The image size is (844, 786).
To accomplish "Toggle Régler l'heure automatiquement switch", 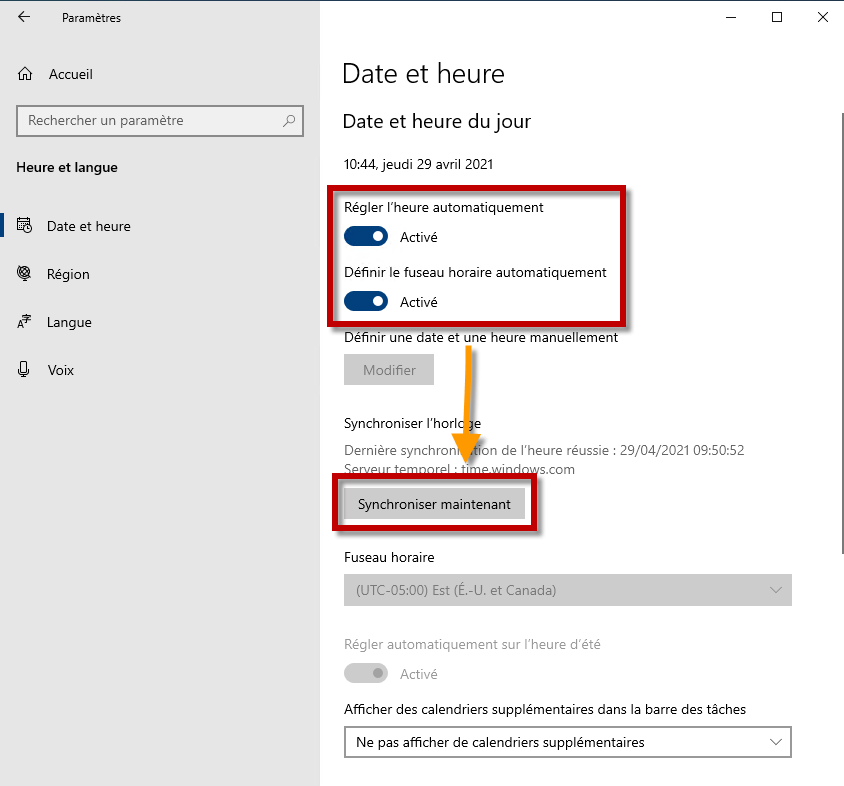I will coord(366,236).
